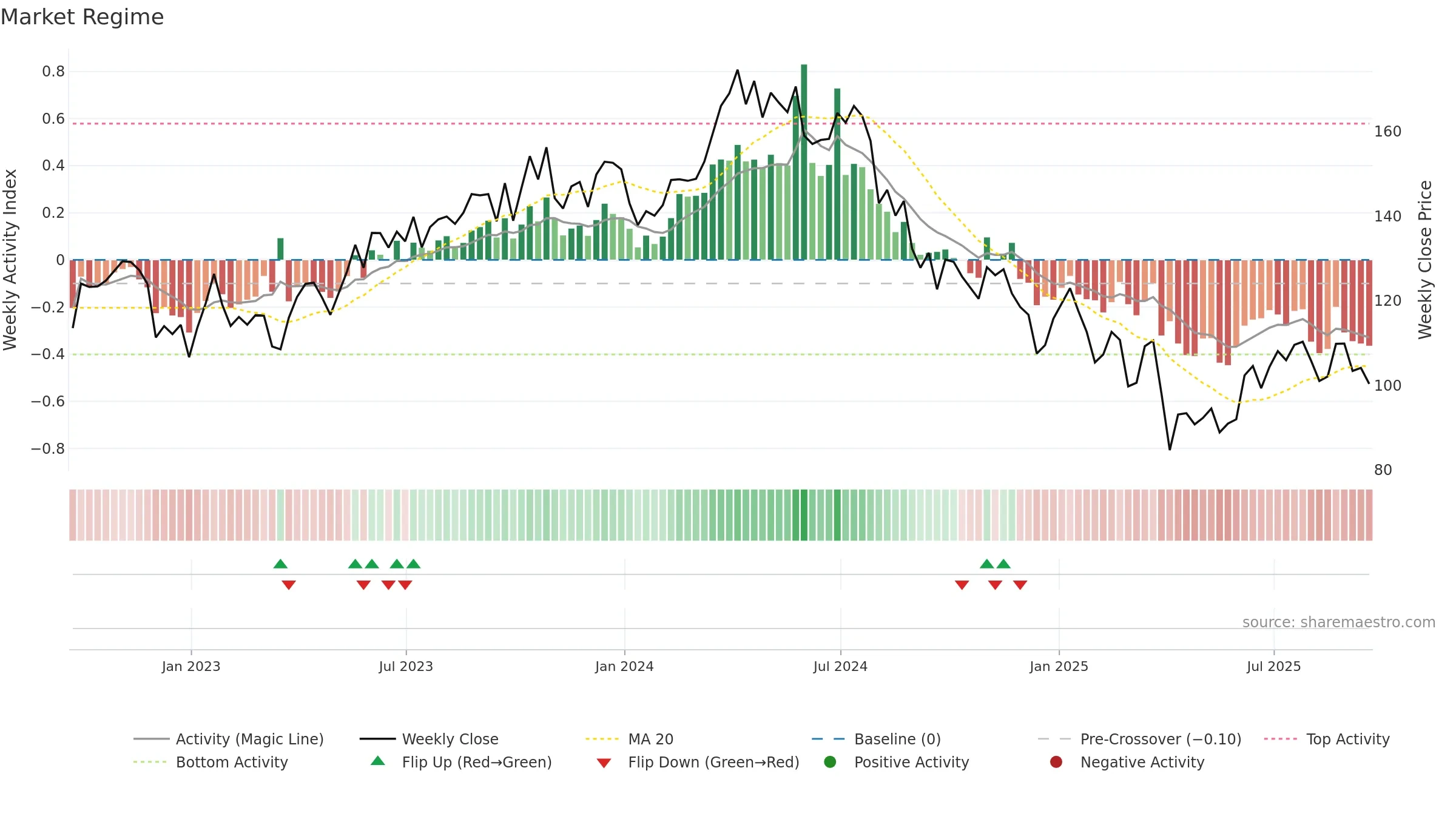
Task: Click the −0.2 tick on the left axis
Action: coord(48,307)
